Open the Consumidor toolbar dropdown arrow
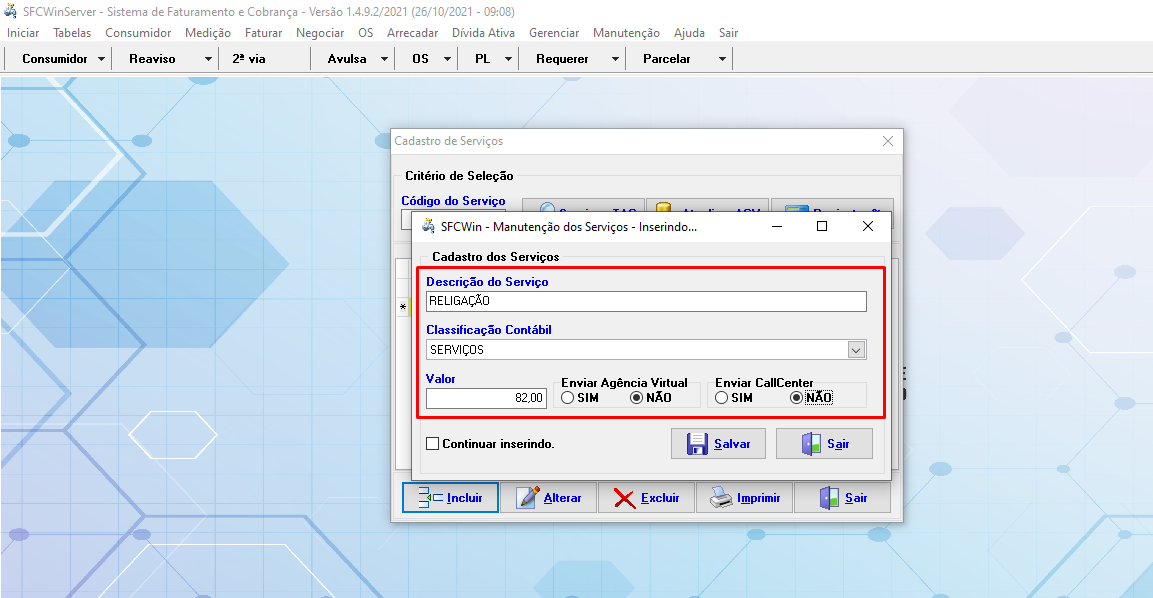Image resolution: width=1153 pixels, height=598 pixels. tap(102, 59)
